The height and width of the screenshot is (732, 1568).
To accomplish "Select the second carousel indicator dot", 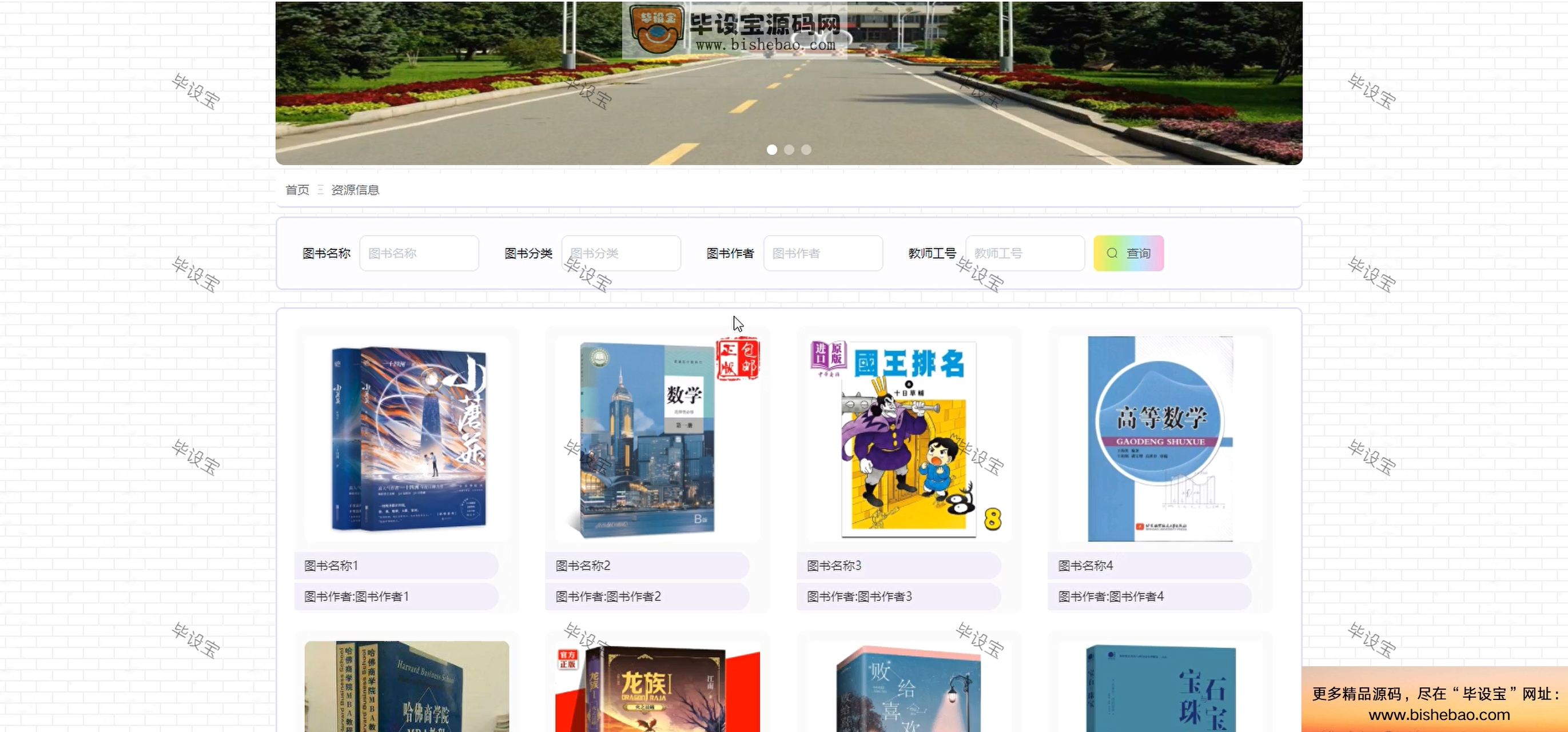I will (x=789, y=150).
